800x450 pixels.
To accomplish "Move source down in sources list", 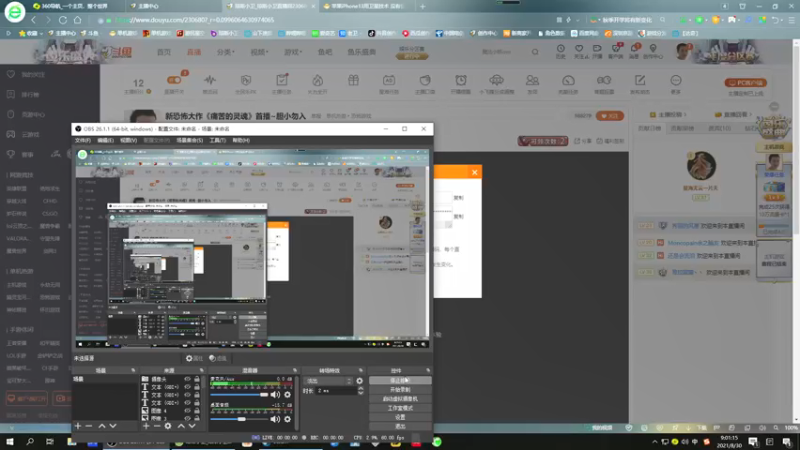I will point(192,426).
